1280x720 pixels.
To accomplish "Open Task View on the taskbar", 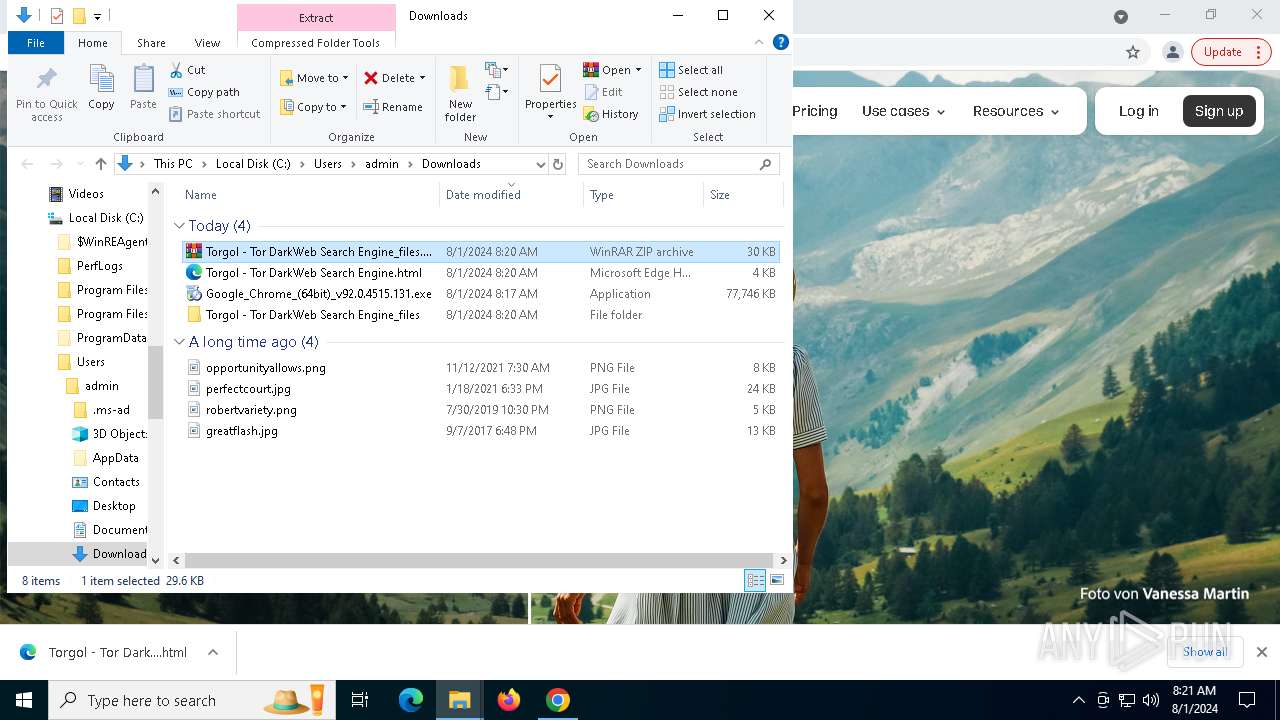I will click(x=360, y=700).
